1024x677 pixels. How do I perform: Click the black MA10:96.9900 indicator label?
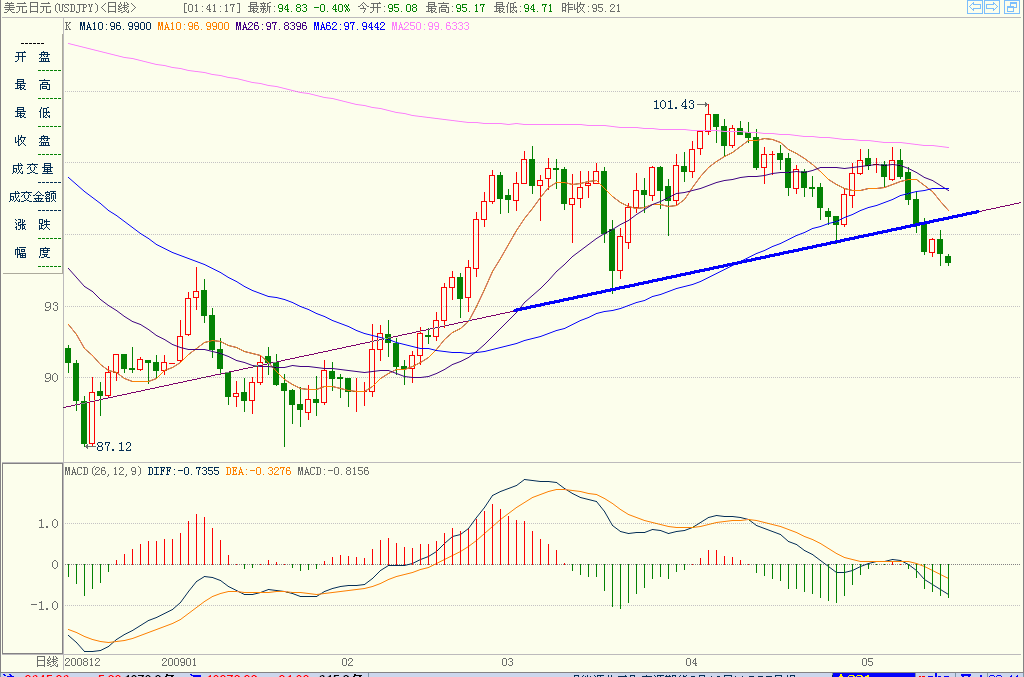click(115, 26)
